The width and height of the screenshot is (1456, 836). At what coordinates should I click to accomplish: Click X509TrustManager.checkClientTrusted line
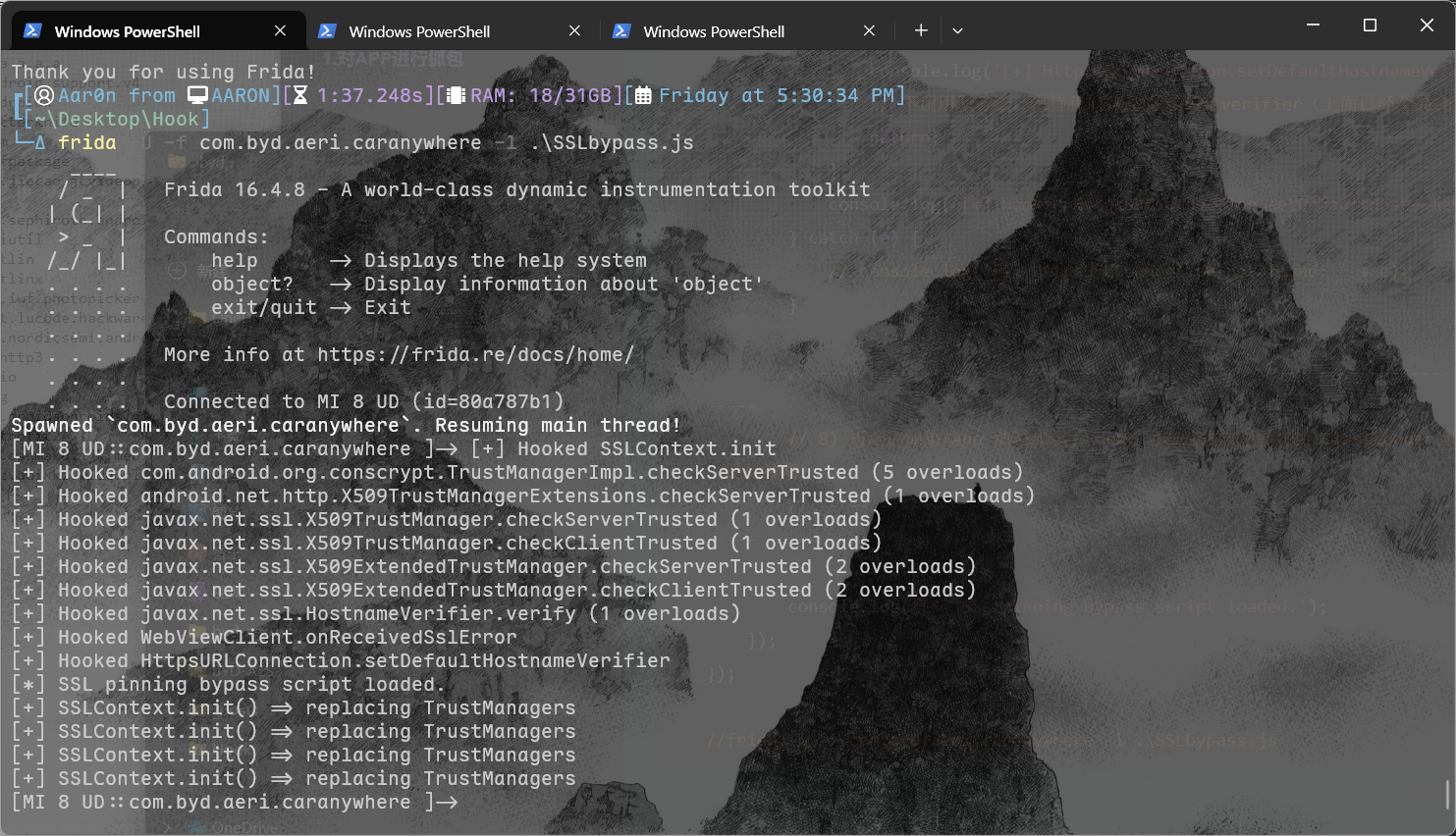point(447,543)
